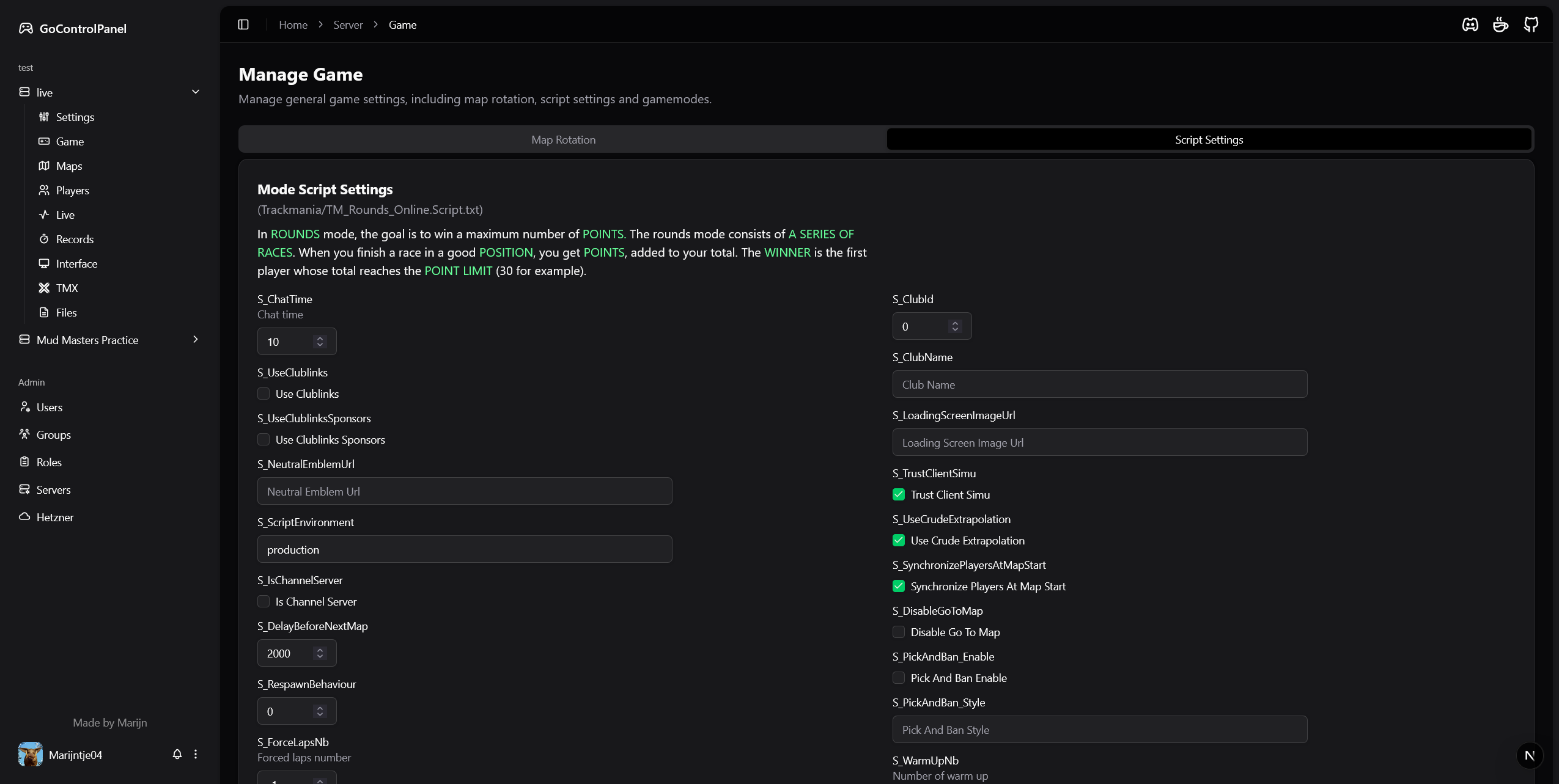
Task: Enable Pick And Ban Enable checkbox
Action: (x=899, y=678)
